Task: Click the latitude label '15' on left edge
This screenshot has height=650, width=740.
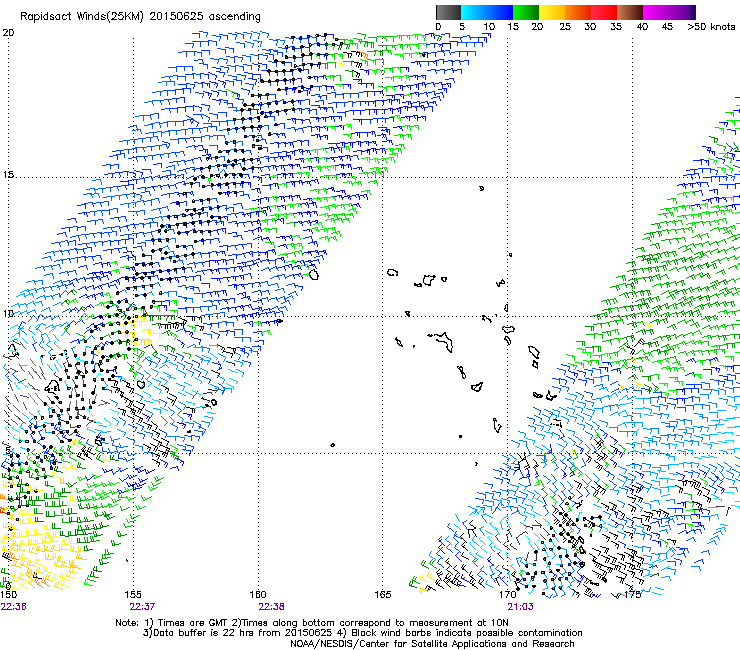Action: [8, 175]
